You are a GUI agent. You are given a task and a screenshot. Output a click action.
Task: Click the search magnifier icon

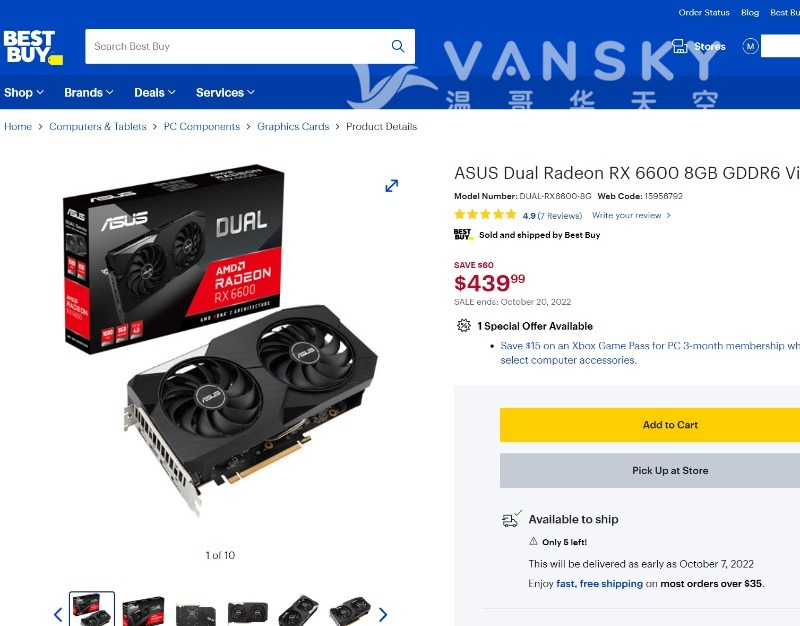click(x=398, y=46)
